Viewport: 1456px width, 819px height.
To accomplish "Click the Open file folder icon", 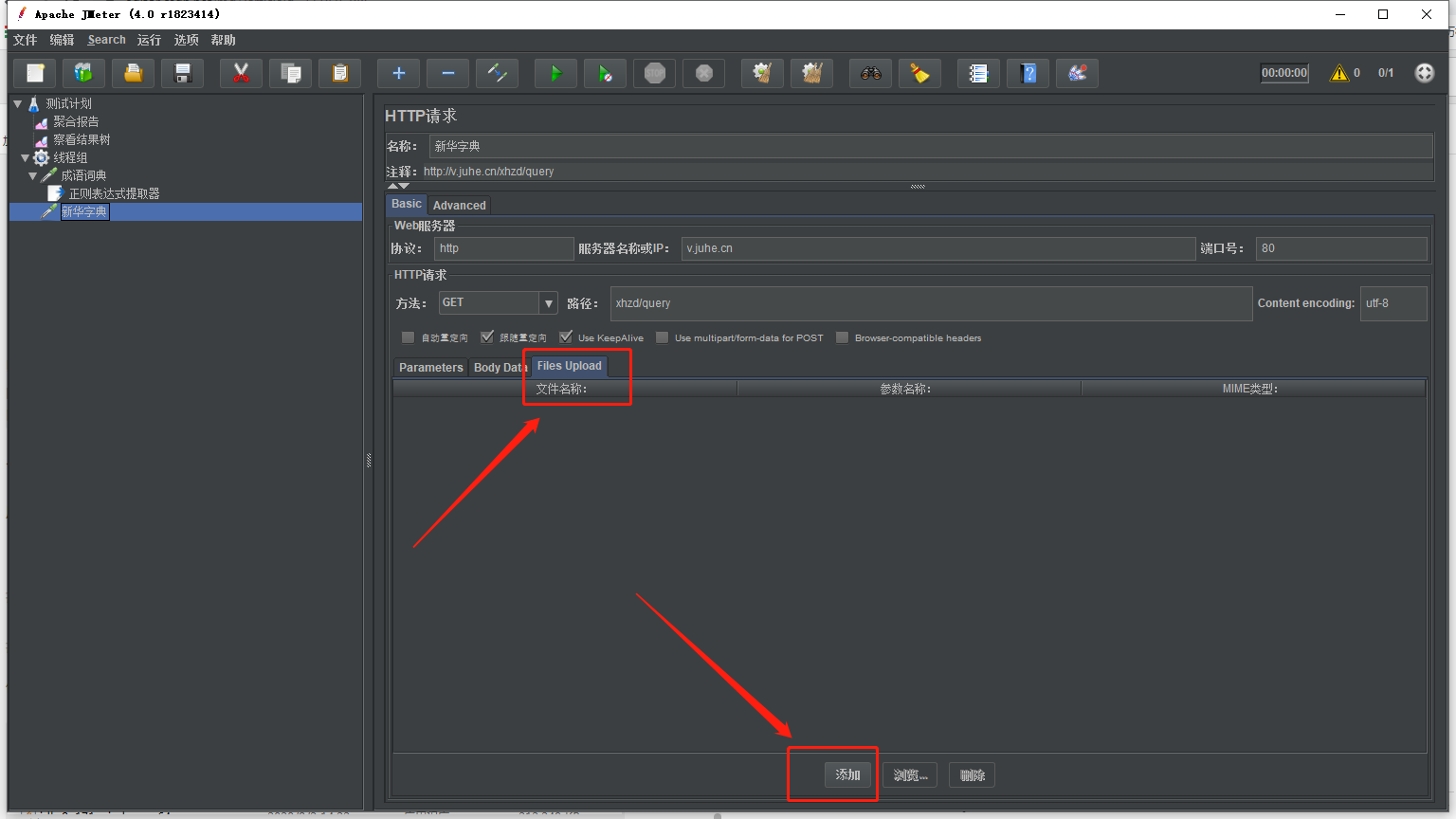I will [x=134, y=73].
